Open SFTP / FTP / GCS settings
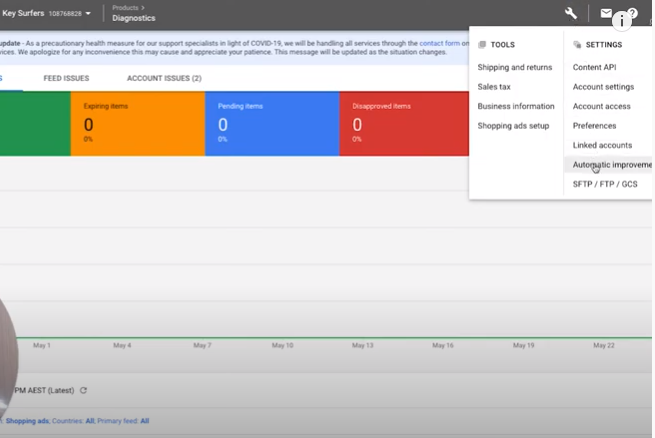Screen dimensions: 655x438 tap(605, 184)
